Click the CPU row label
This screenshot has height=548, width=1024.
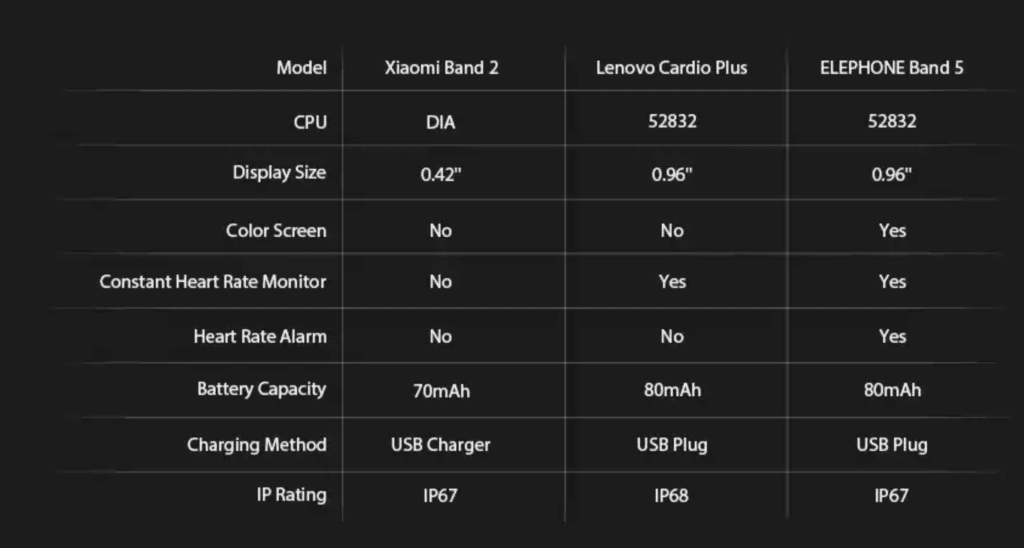(x=310, y=122)
